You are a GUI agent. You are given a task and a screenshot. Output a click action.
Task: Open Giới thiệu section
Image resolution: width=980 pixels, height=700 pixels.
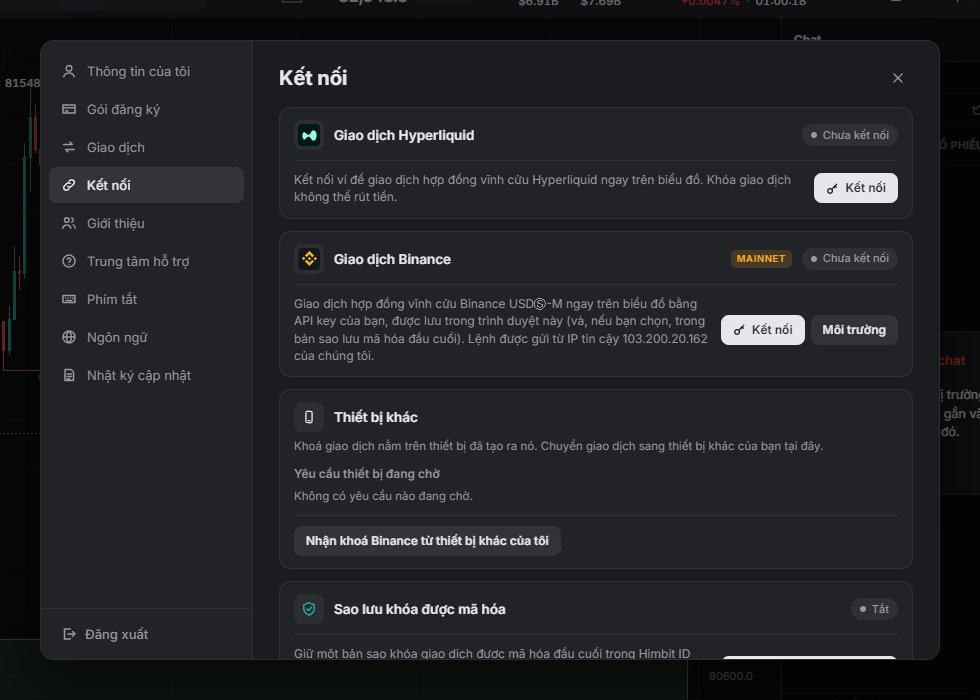(146, 223)
